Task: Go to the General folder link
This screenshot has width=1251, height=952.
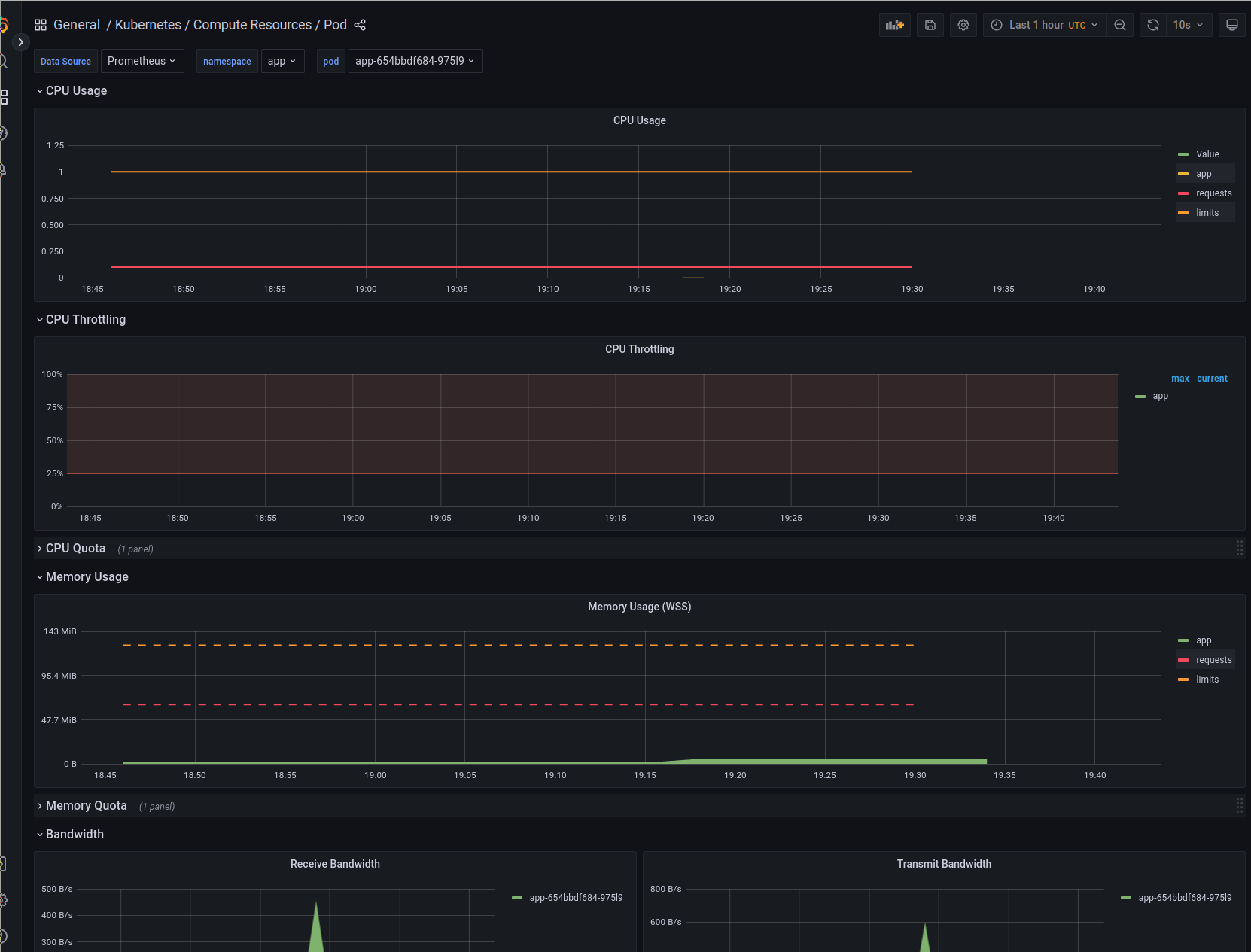Action: pyautogui.click(x=77, y=25)
